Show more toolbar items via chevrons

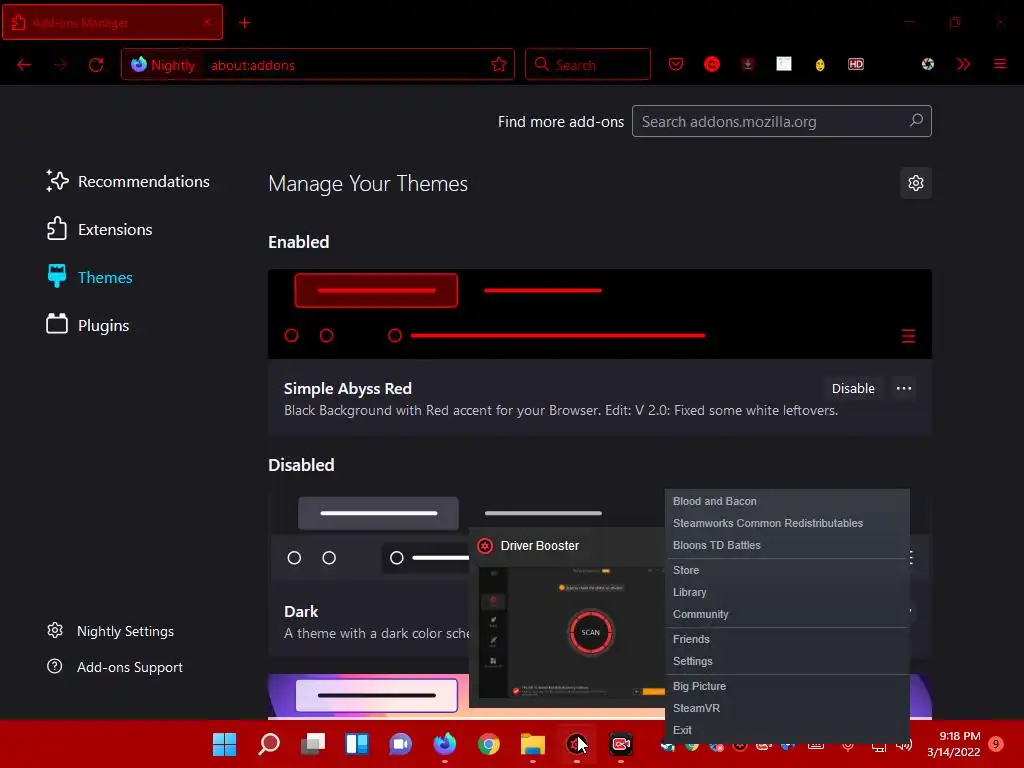tap(963, 64)
